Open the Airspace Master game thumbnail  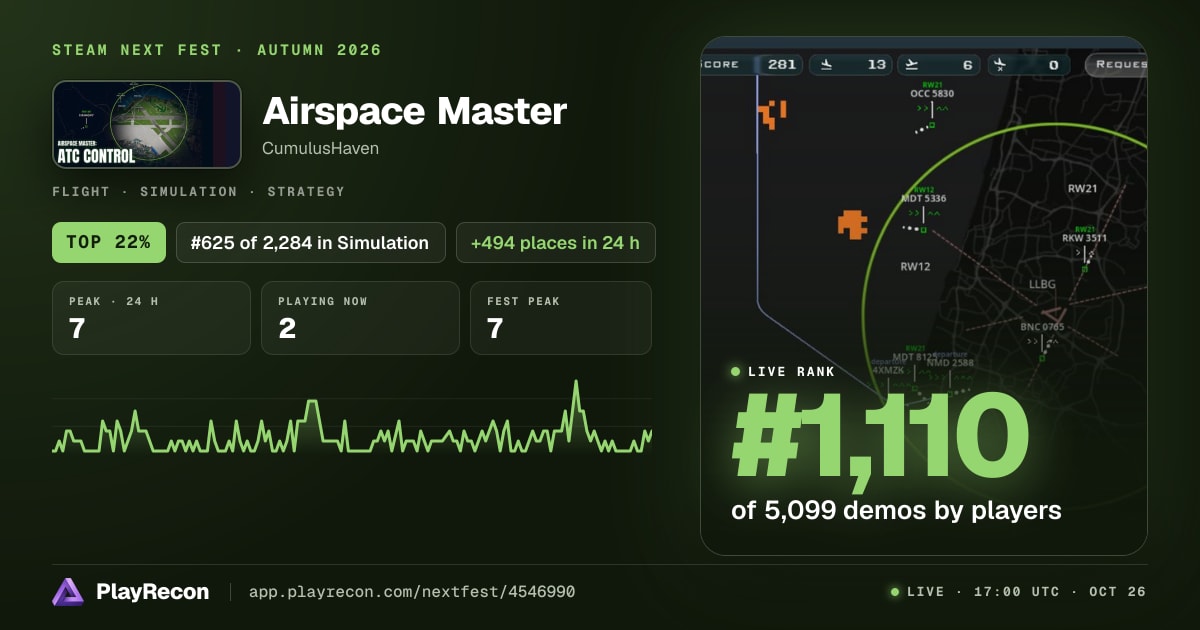147,124
